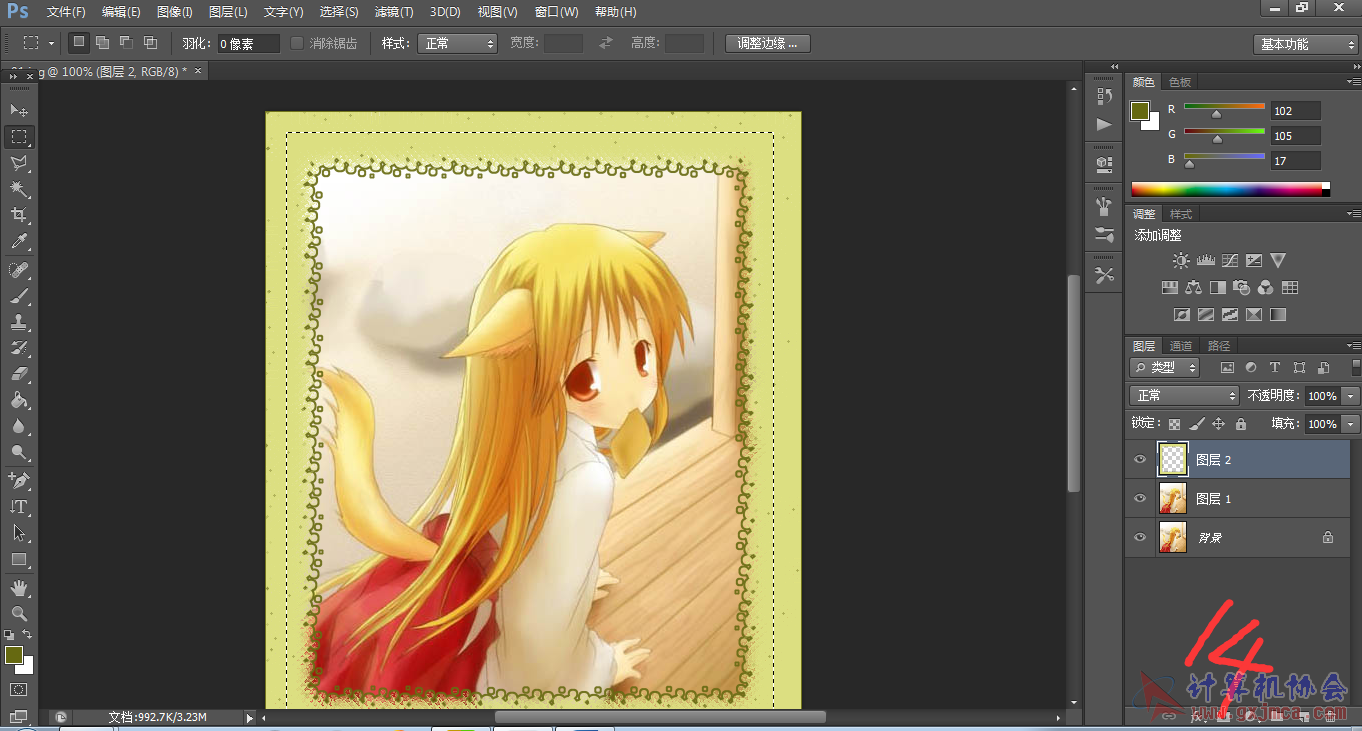Add a Brightness/Contrast adjustment
Screen dimensions: 1362x731
click(1181, 261)
